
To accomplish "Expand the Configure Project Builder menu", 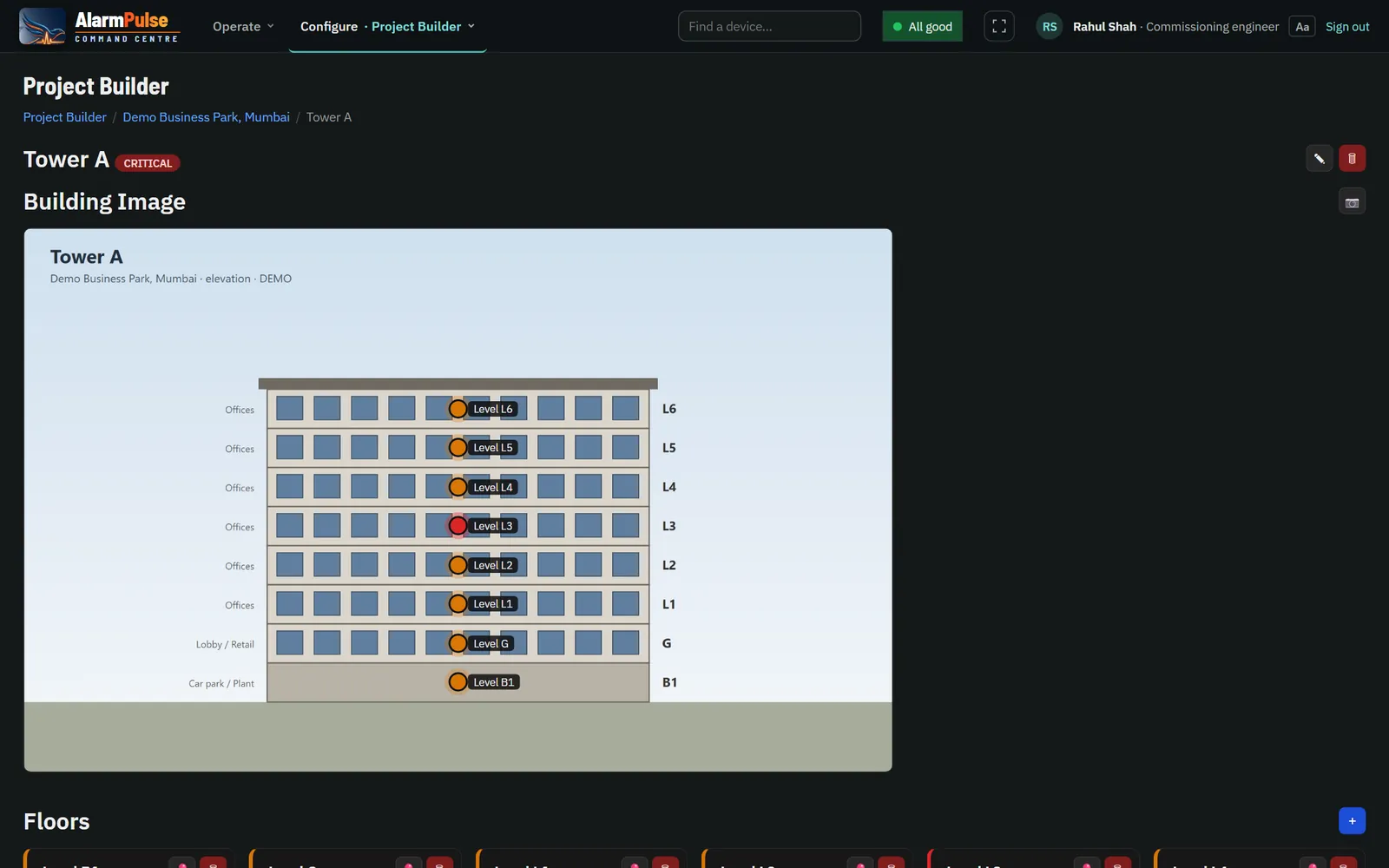I will [x=387, y=26].
